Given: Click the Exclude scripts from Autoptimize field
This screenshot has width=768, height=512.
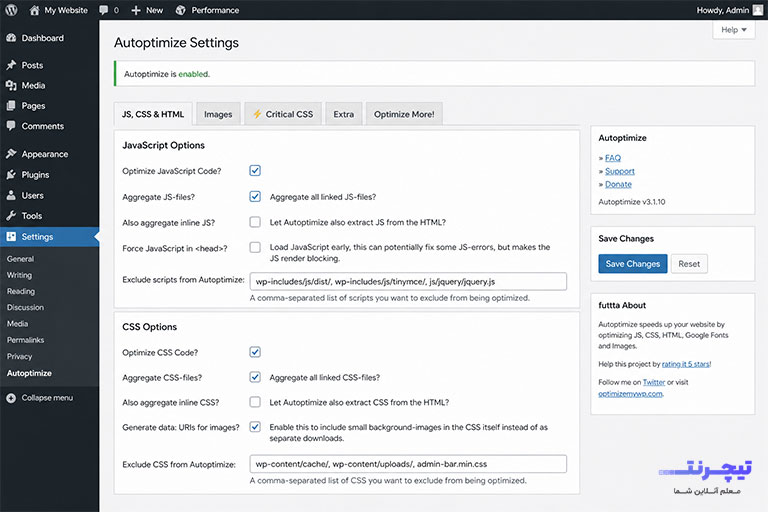Looking at the screenshot, I should click(408, 282).
